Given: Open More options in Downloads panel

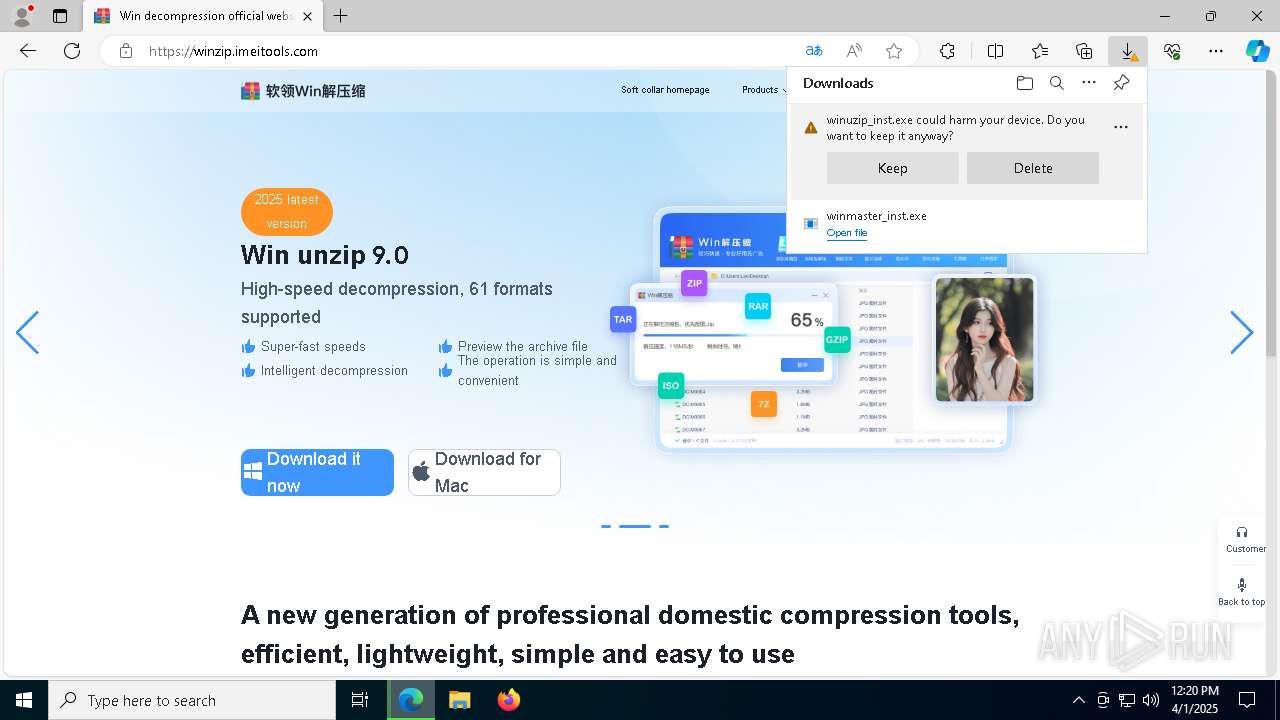Looking at the screenshot, I should 1089,83.
